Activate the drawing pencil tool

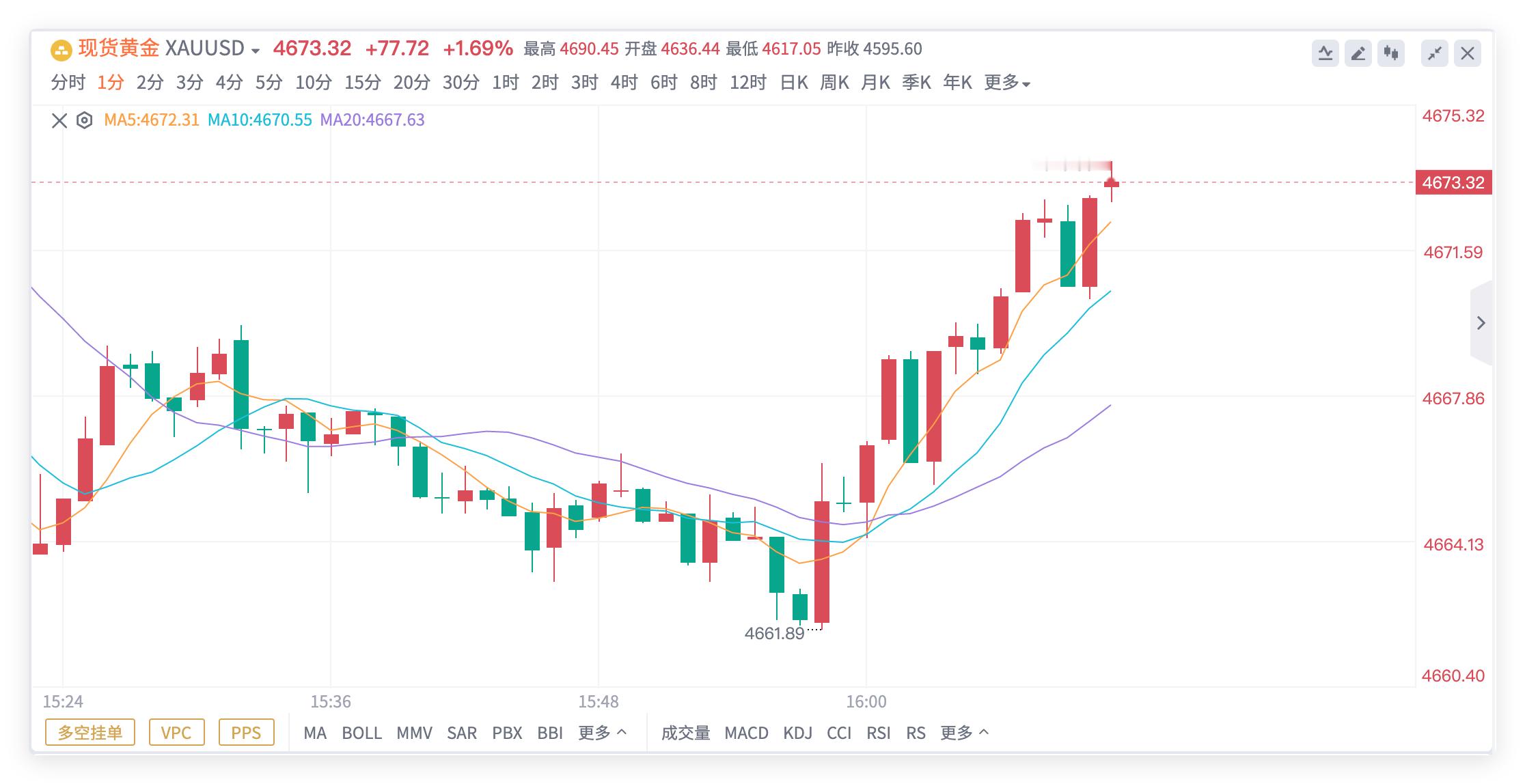[1358, 53]
